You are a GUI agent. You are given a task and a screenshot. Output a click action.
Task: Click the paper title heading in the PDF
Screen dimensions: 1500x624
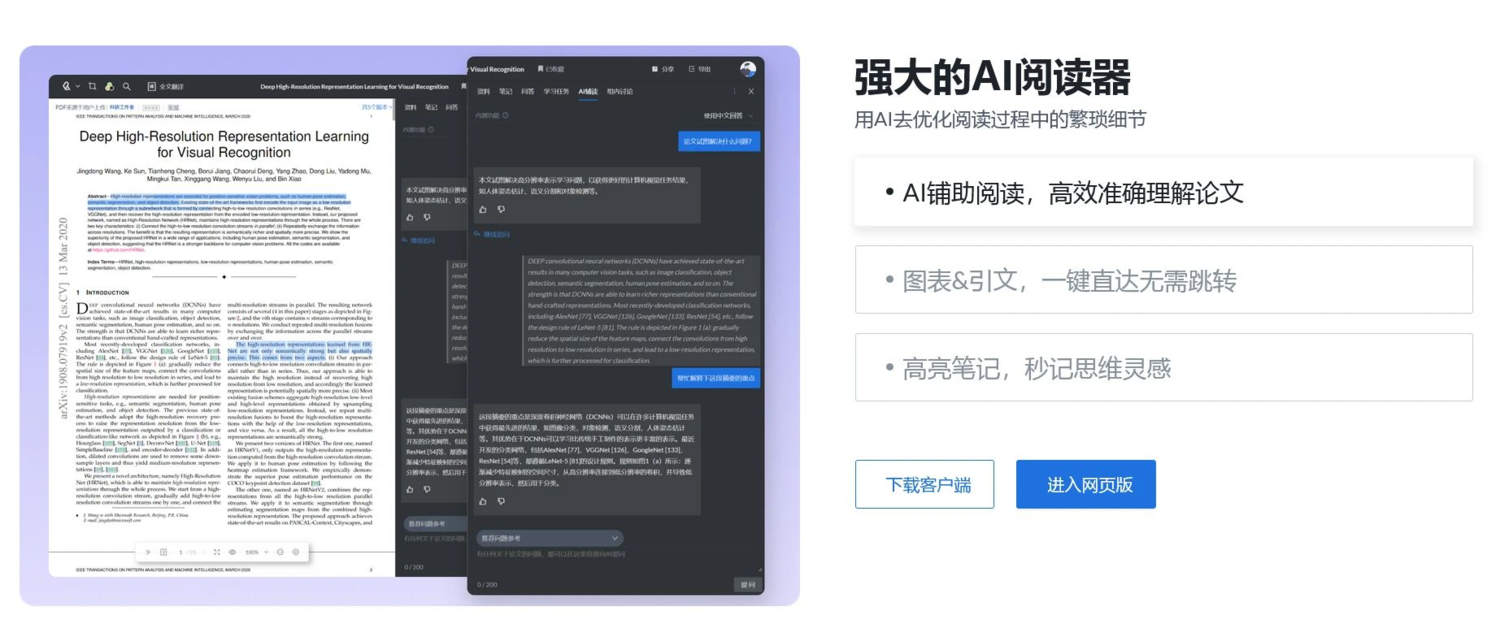tap(224, 144)
